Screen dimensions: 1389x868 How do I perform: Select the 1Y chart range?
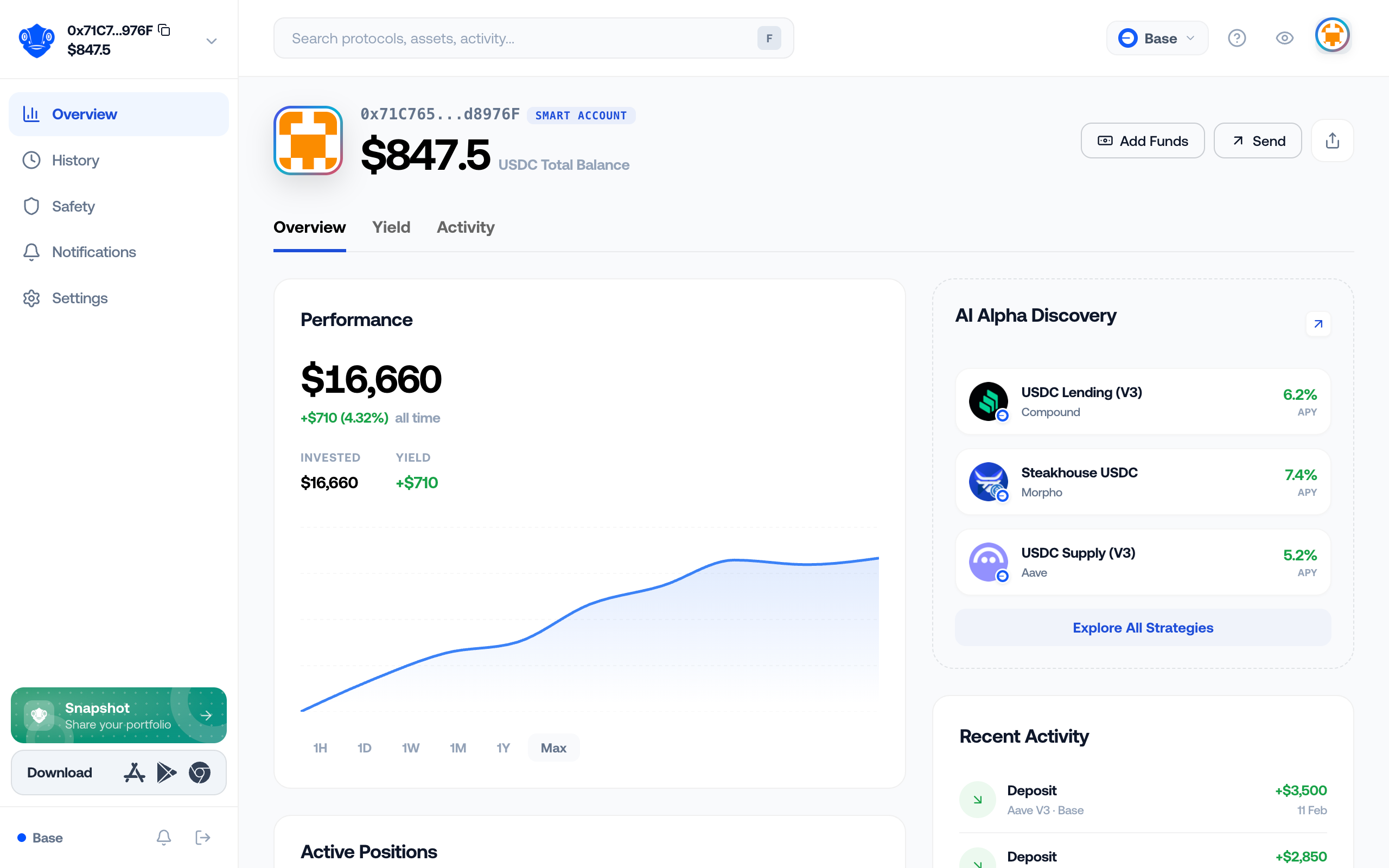[503, 748]
